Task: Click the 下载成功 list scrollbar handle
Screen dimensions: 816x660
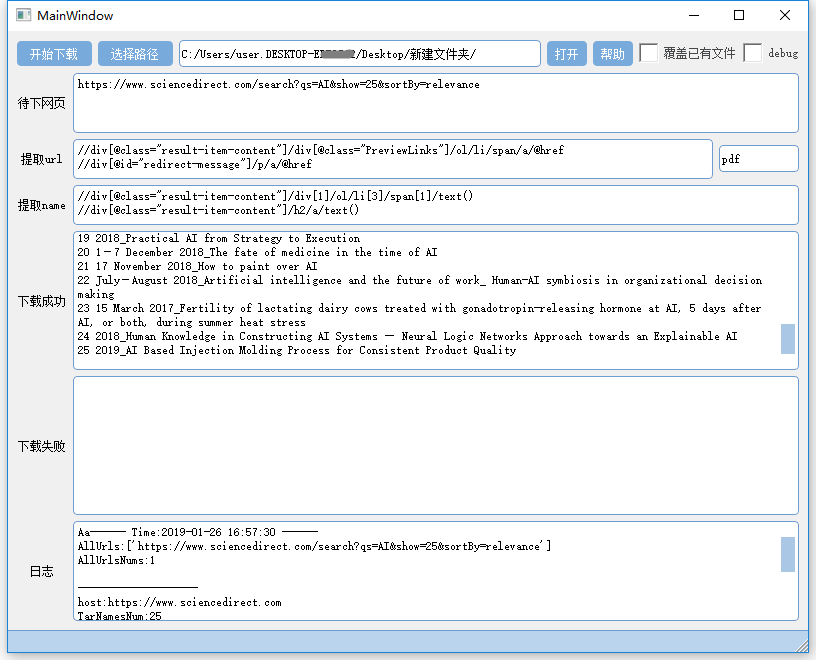Action: pyautogui.click(x=788, y=339)
